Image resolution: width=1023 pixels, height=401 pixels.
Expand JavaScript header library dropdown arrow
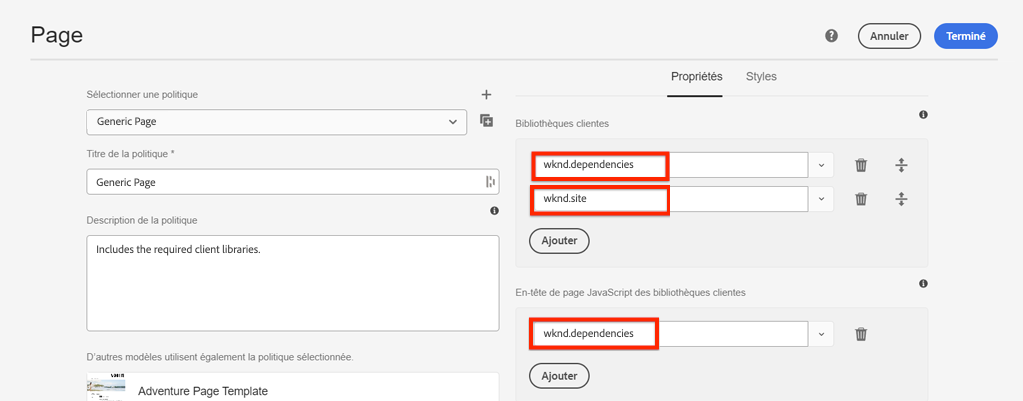821,334
